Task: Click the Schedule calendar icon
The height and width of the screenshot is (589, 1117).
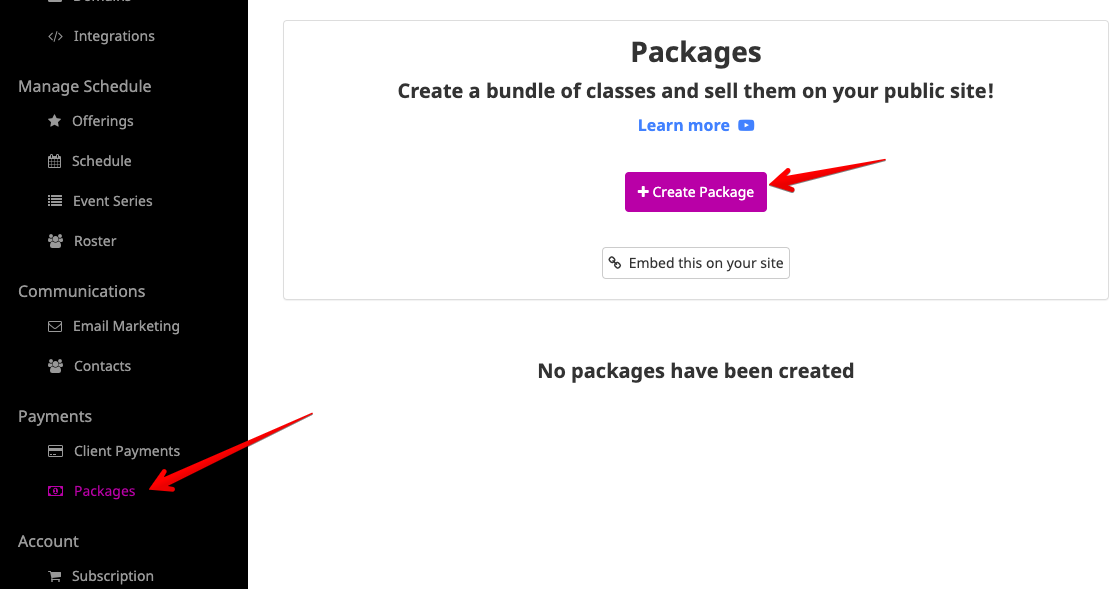Action: click(54, 161)
